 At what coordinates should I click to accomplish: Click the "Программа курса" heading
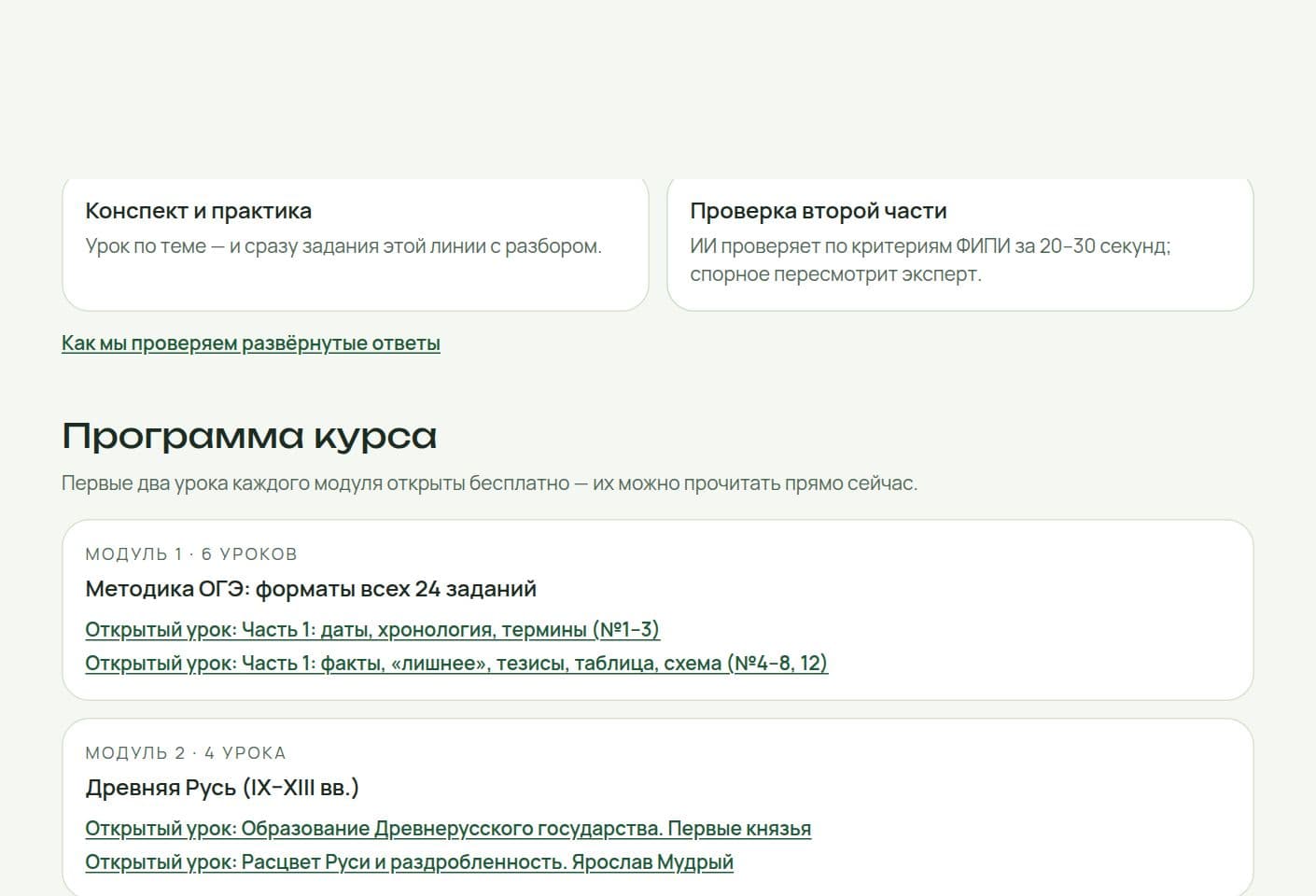coord(249,436)
